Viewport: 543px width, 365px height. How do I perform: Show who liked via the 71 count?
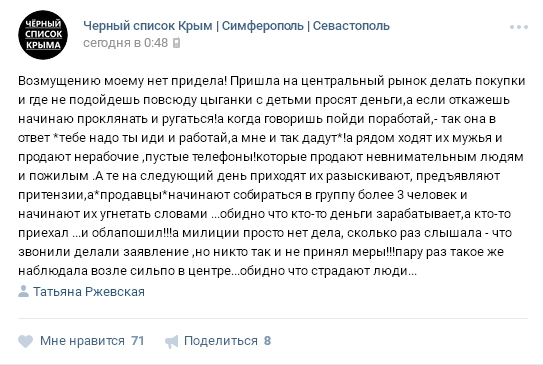point(137,341)
